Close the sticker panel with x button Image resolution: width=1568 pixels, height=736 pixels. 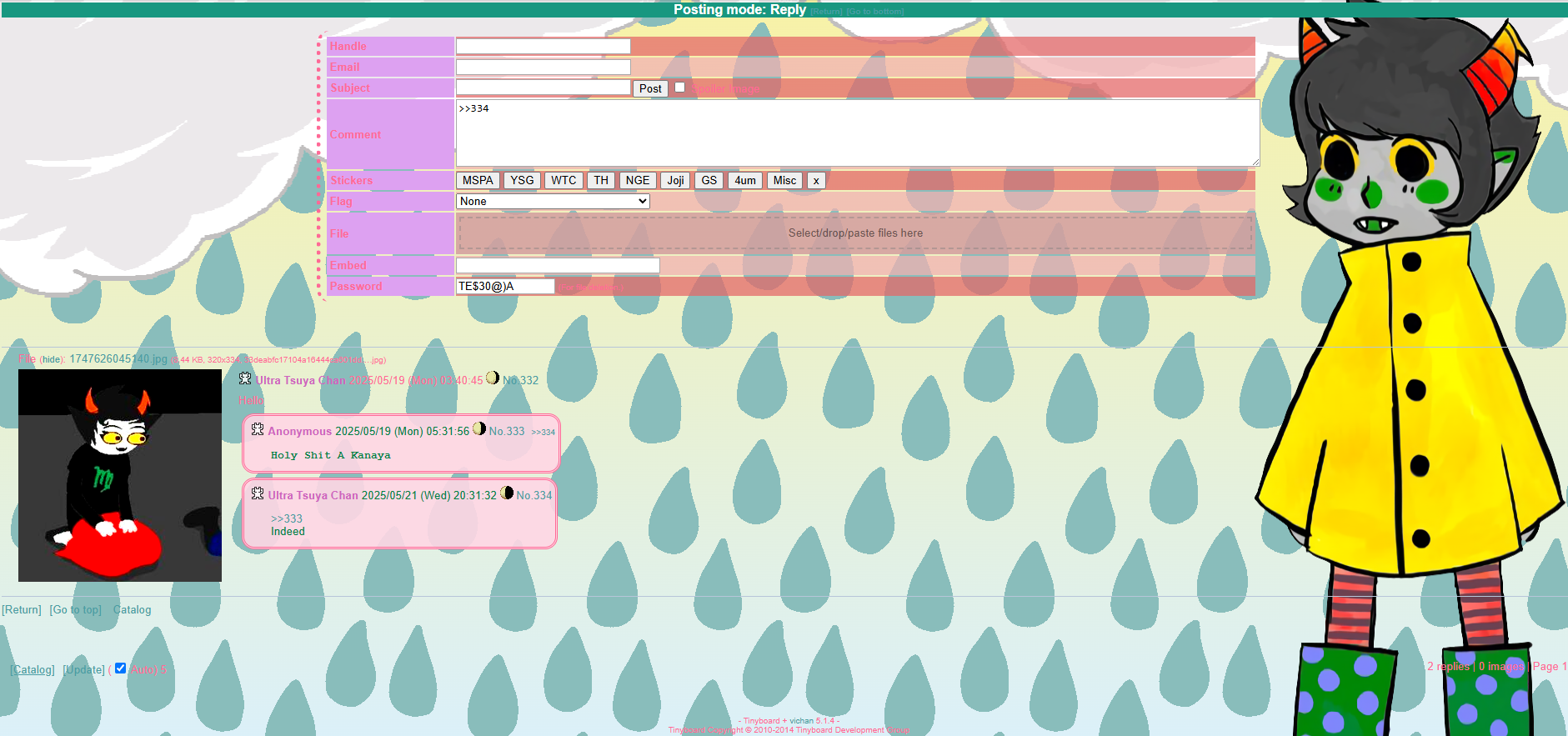pyautogui.click(x=816, y=180)
